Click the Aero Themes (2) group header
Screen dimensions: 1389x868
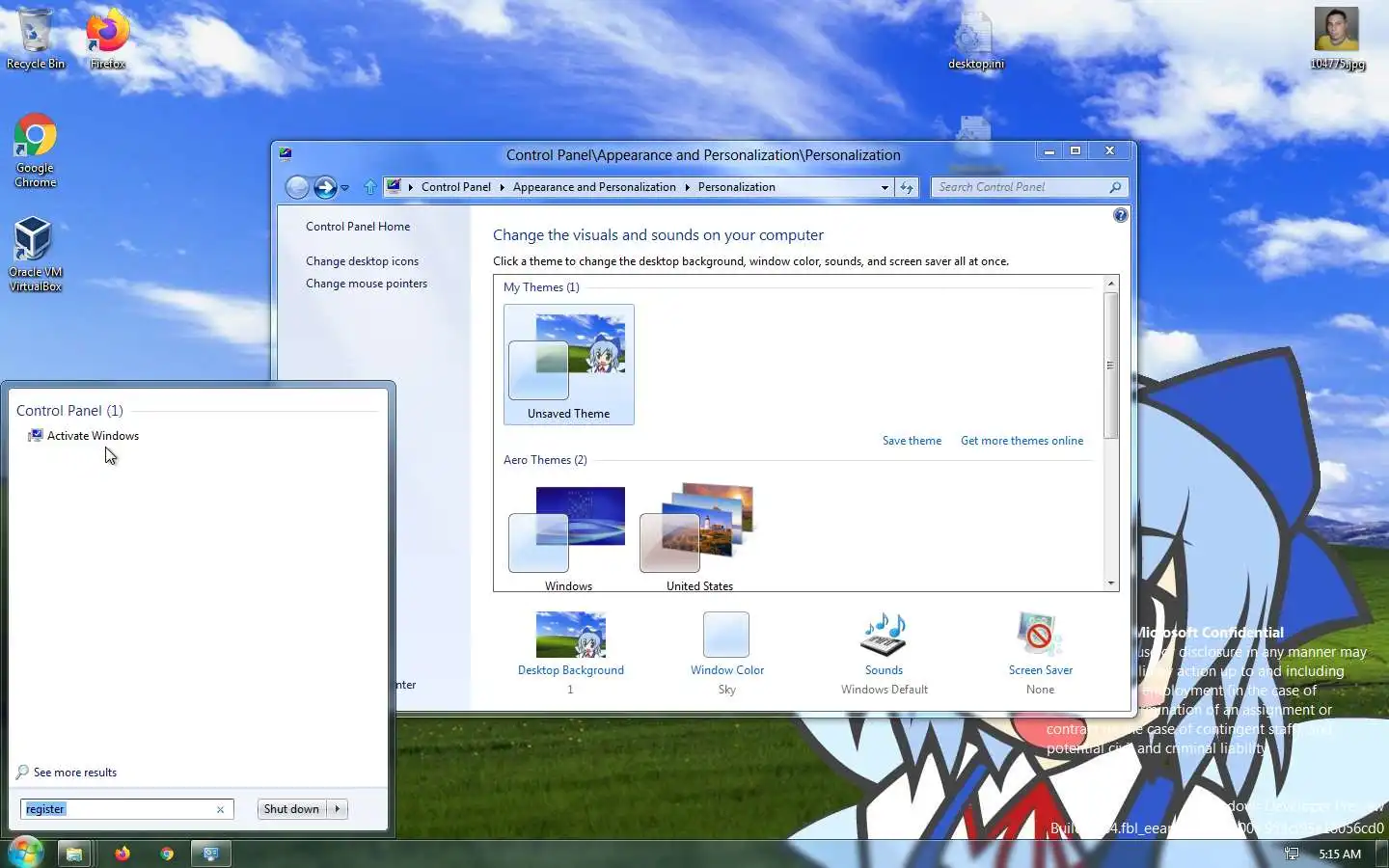coord(545,460)
